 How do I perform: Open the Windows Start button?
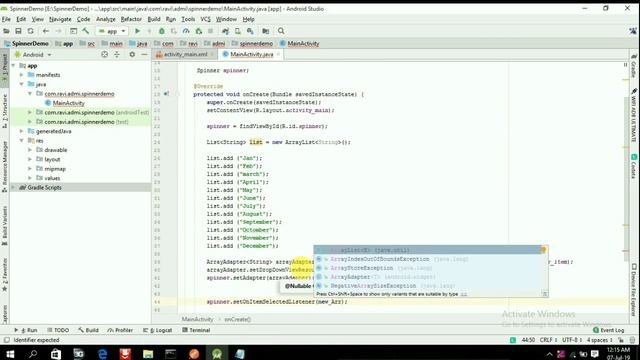click(x=10, y=353)
